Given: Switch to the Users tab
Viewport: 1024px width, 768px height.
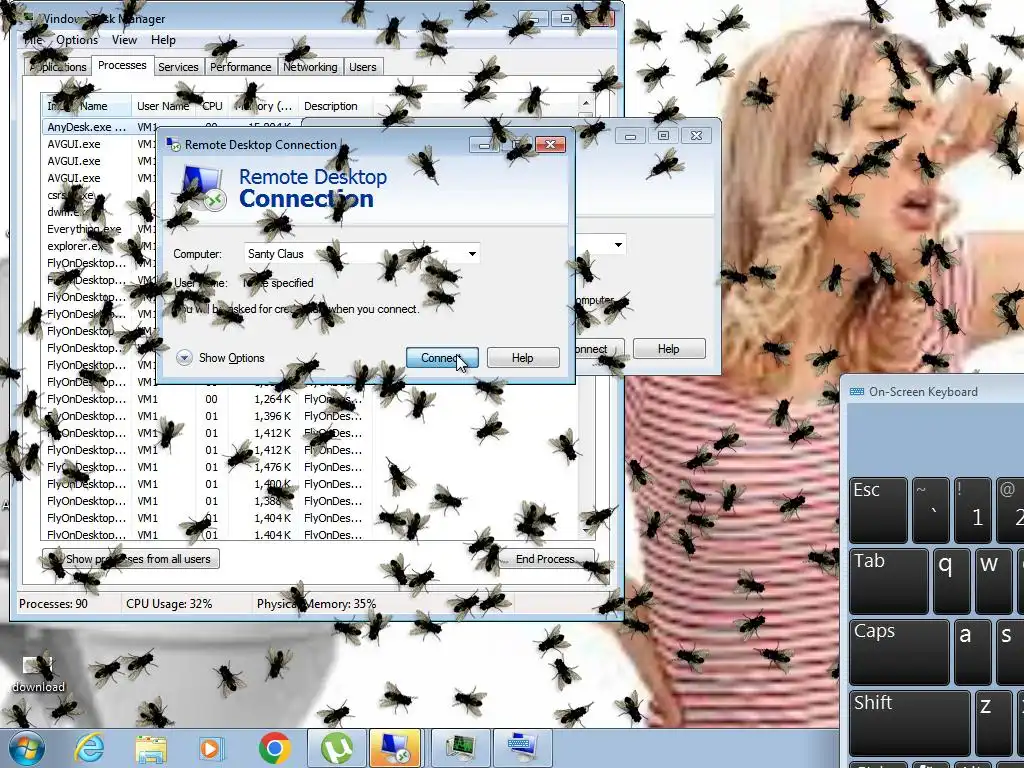Looking at the screenshot, I should point(362,67).
